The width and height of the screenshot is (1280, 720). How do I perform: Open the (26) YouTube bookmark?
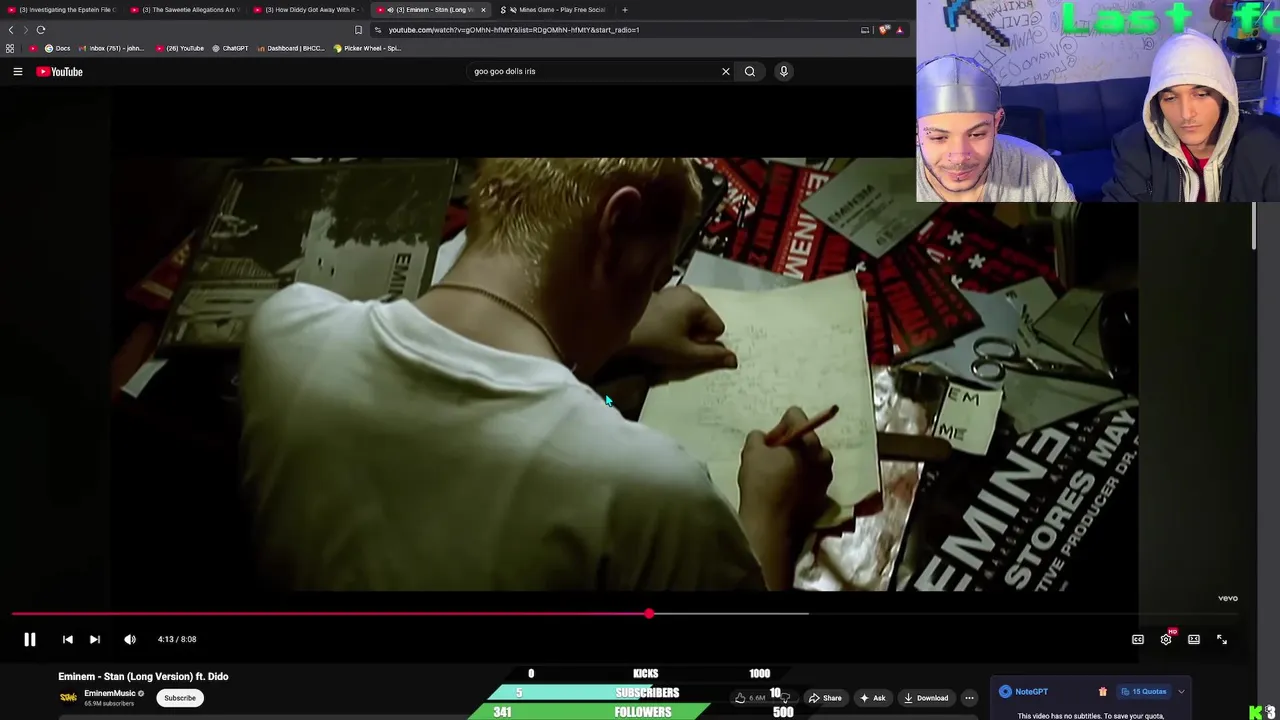pyautogui.click(x=180, y=48)
